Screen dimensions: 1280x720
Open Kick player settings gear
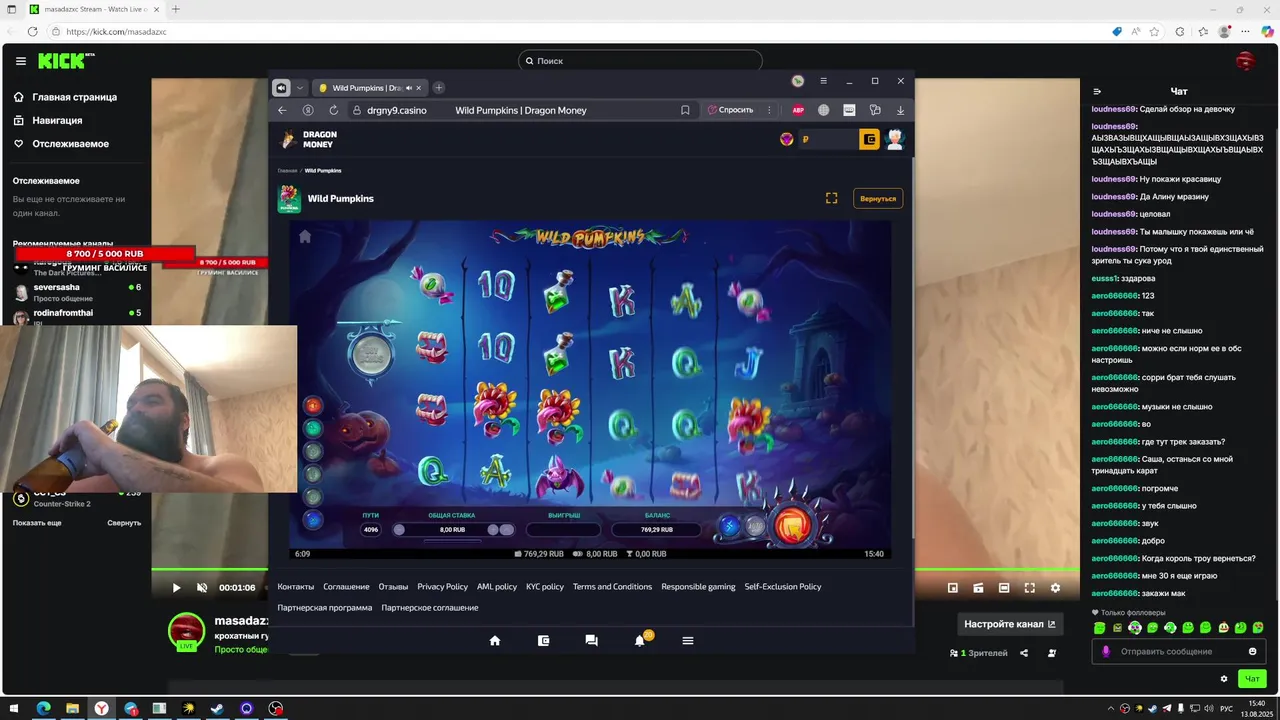1055,588
